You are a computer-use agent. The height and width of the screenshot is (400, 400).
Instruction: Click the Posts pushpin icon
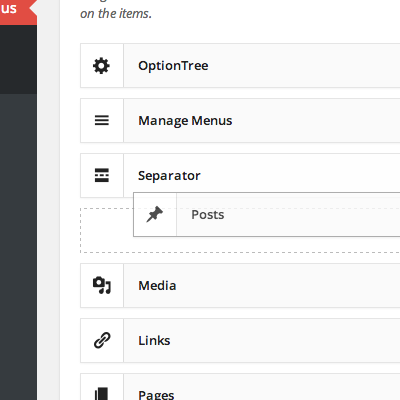(155, 214)
